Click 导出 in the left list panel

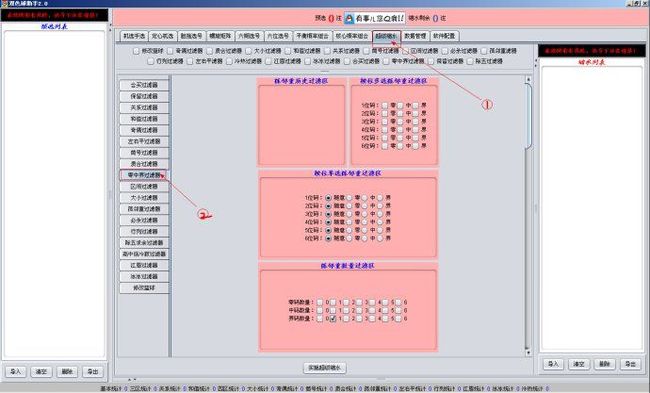point(92,371)
